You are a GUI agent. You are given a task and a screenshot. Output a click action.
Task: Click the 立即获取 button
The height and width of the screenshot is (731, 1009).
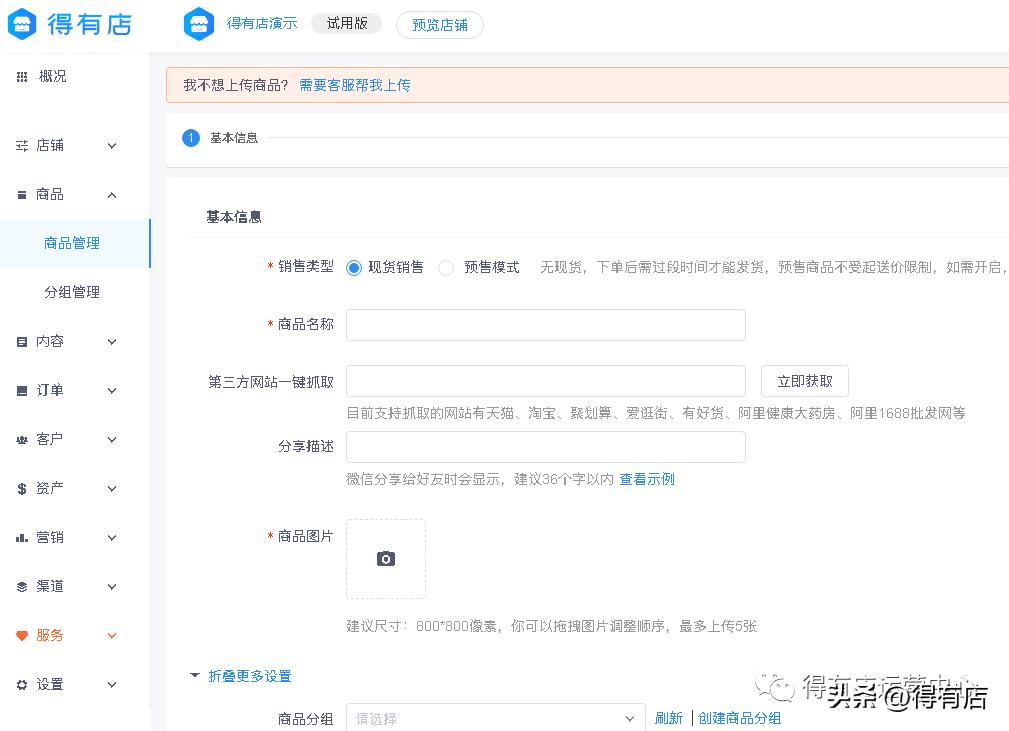[804, 381]
